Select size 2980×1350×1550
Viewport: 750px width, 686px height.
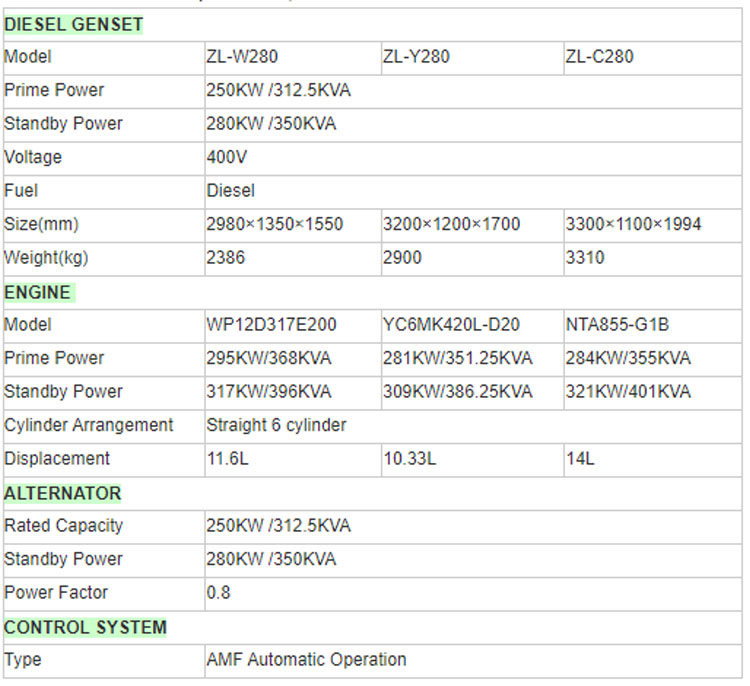coord(275,224)
